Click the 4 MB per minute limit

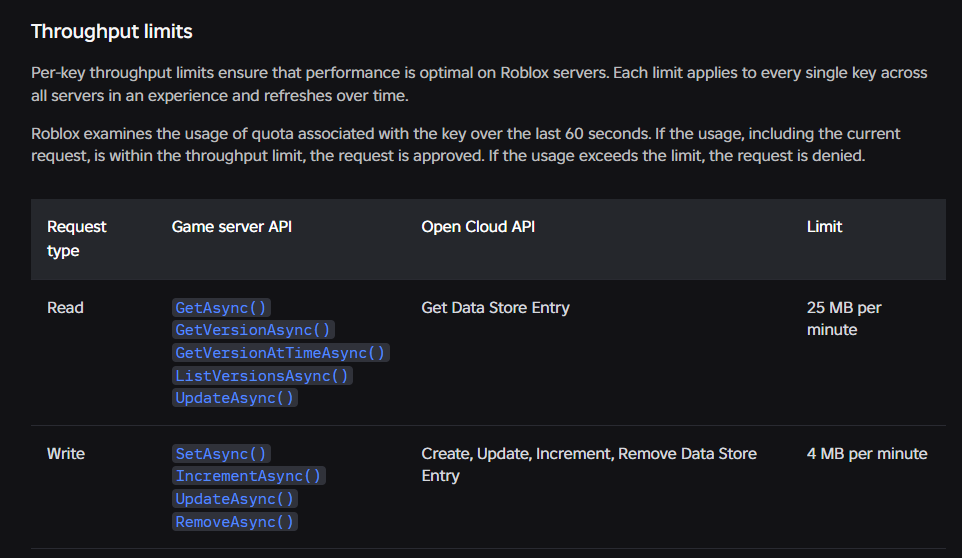click(867, 454)
